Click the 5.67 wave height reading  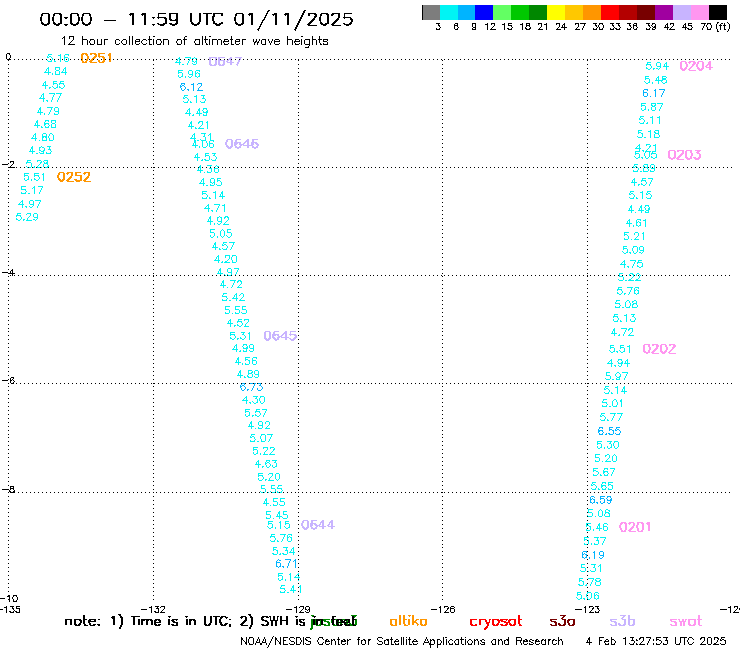click(604, 472)
